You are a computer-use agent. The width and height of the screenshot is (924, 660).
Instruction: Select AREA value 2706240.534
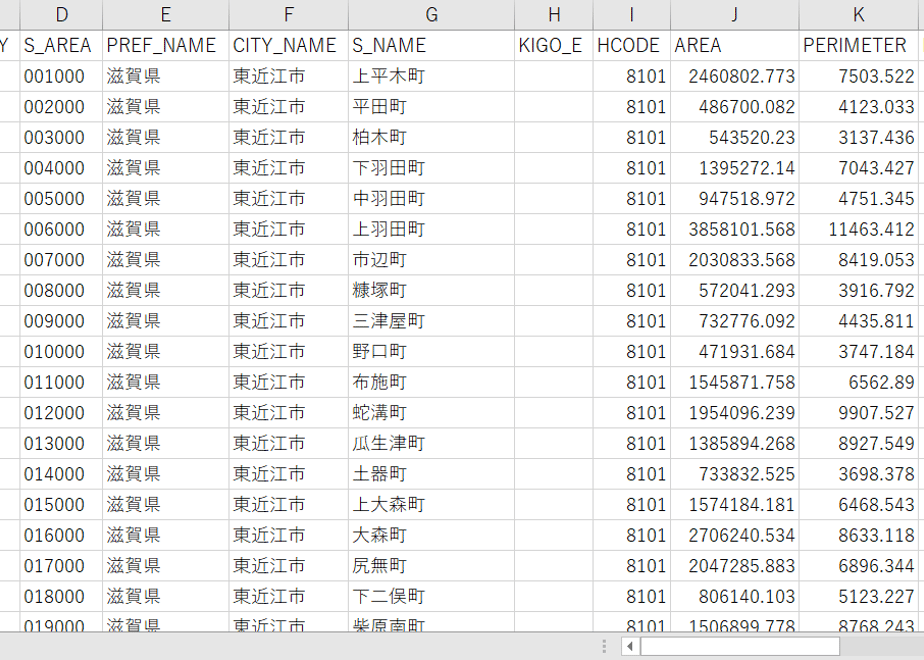point(735,535)
